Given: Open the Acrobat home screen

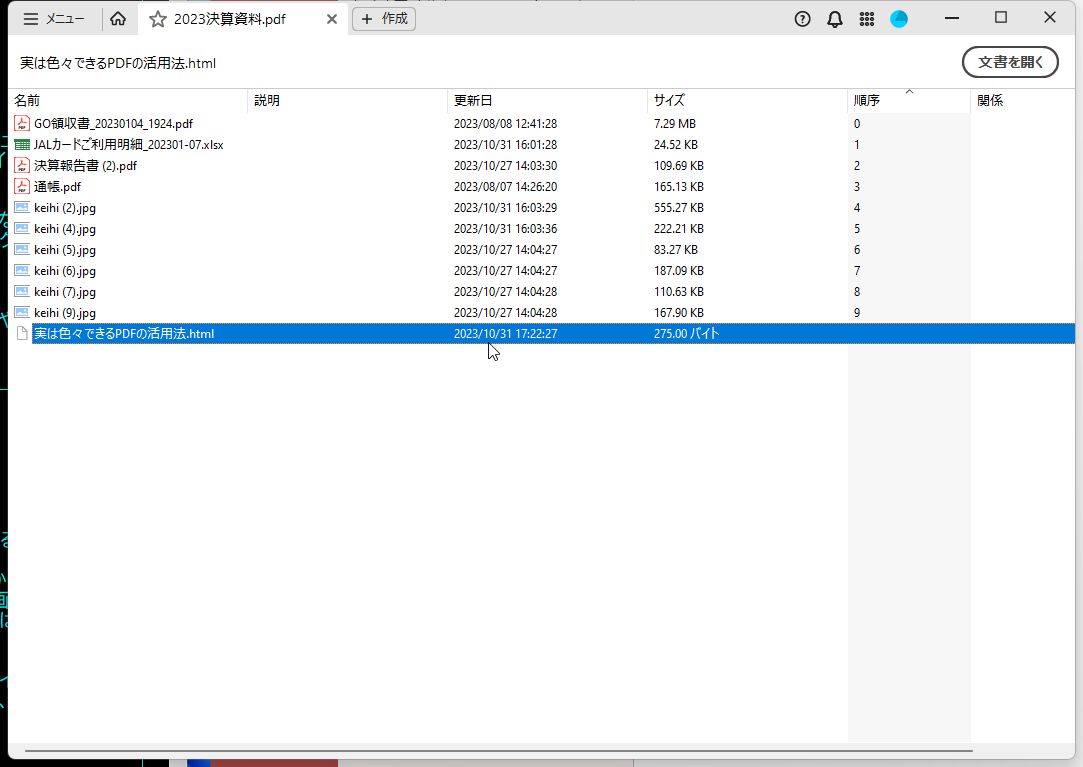Looking at the screenshot, I should [118, 18].
